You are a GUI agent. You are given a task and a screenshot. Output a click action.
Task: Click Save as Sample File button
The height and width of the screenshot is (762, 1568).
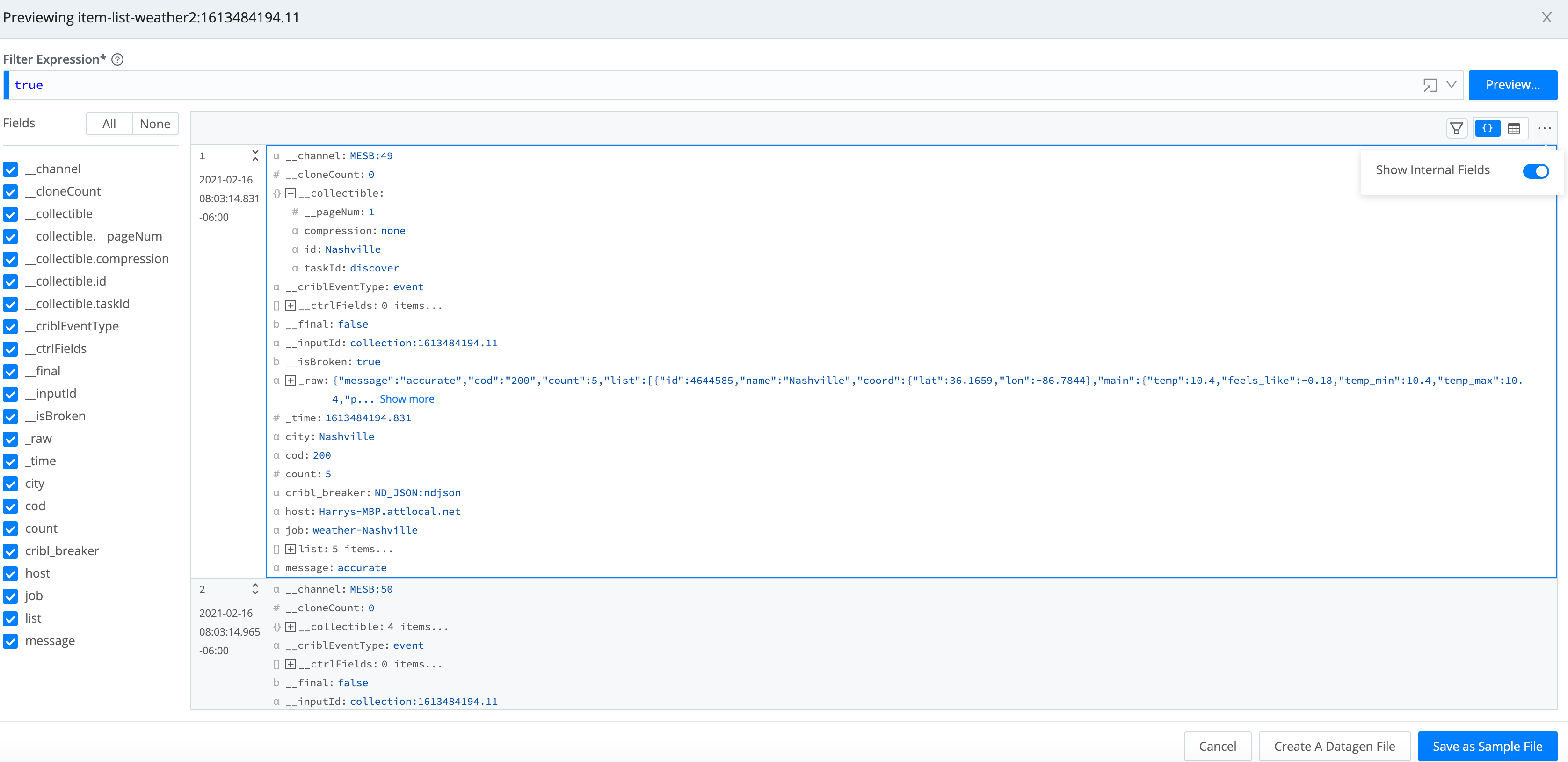coord(1487,746)
